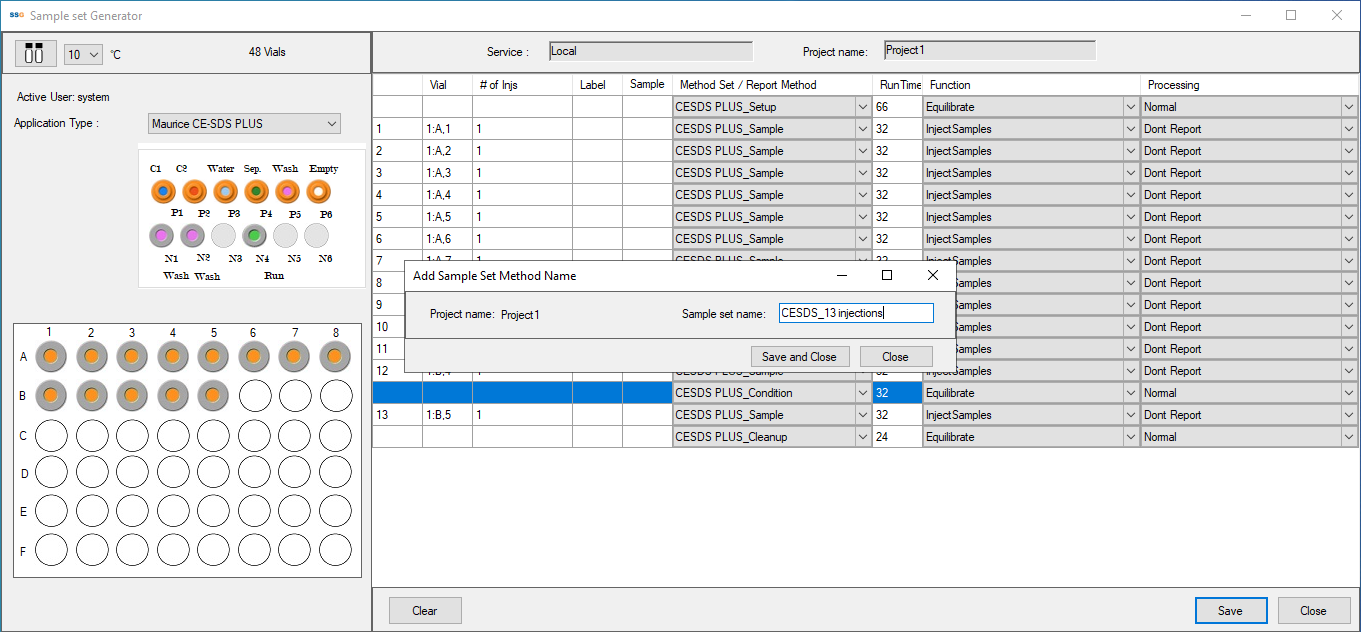
Task: Select the C1 reagent vial at P1
Action: (x=163, y=190)
